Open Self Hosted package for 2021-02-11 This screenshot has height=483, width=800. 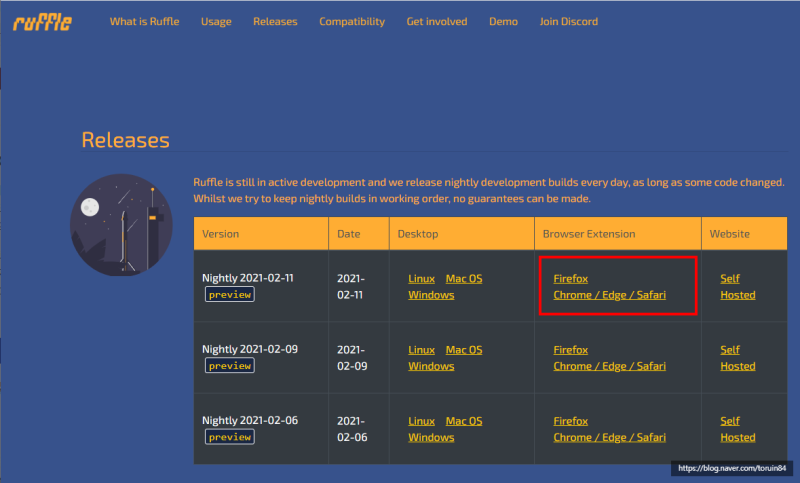click(738, 287)
